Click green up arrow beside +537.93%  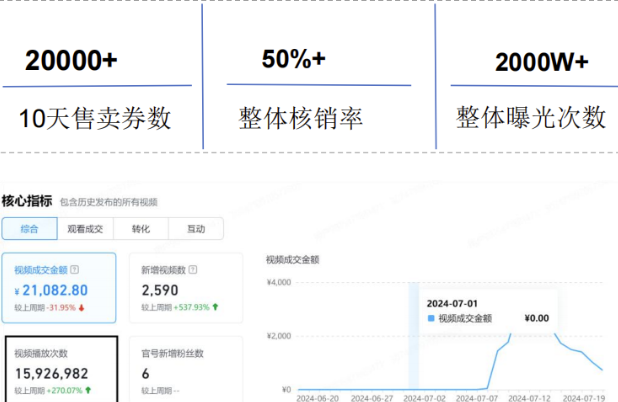click(215, 307)
